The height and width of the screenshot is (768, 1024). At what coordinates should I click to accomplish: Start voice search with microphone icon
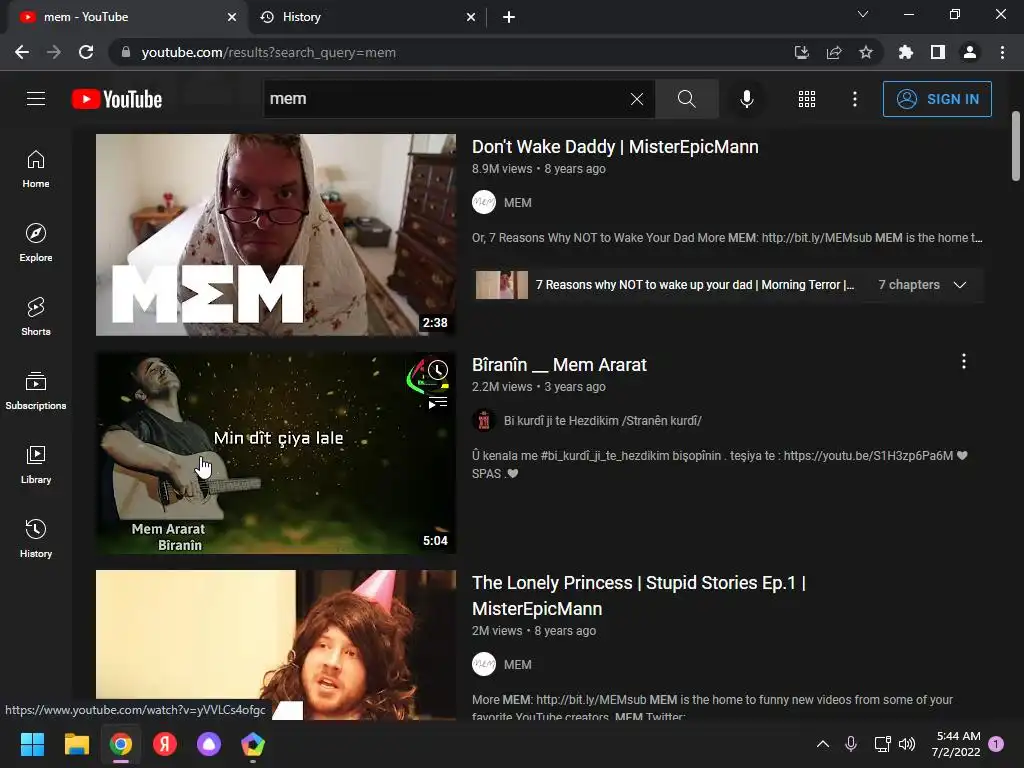click(x=746, y=99)
